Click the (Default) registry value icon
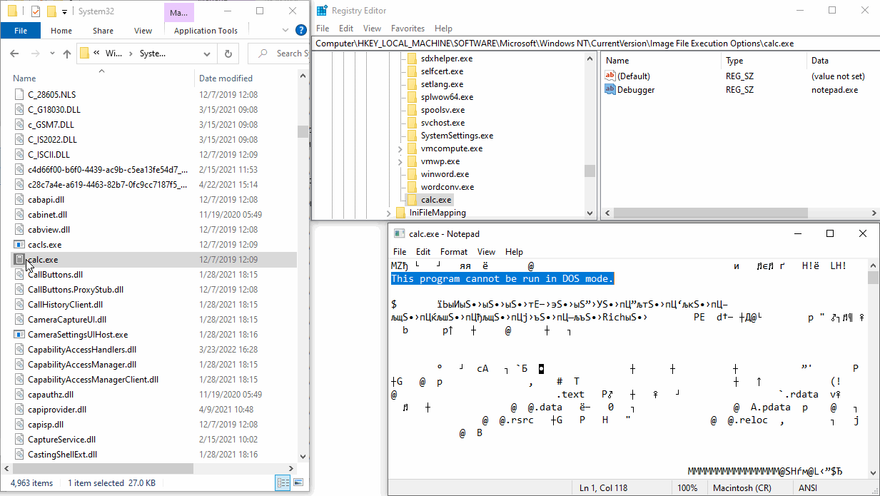 coord(610,76)
